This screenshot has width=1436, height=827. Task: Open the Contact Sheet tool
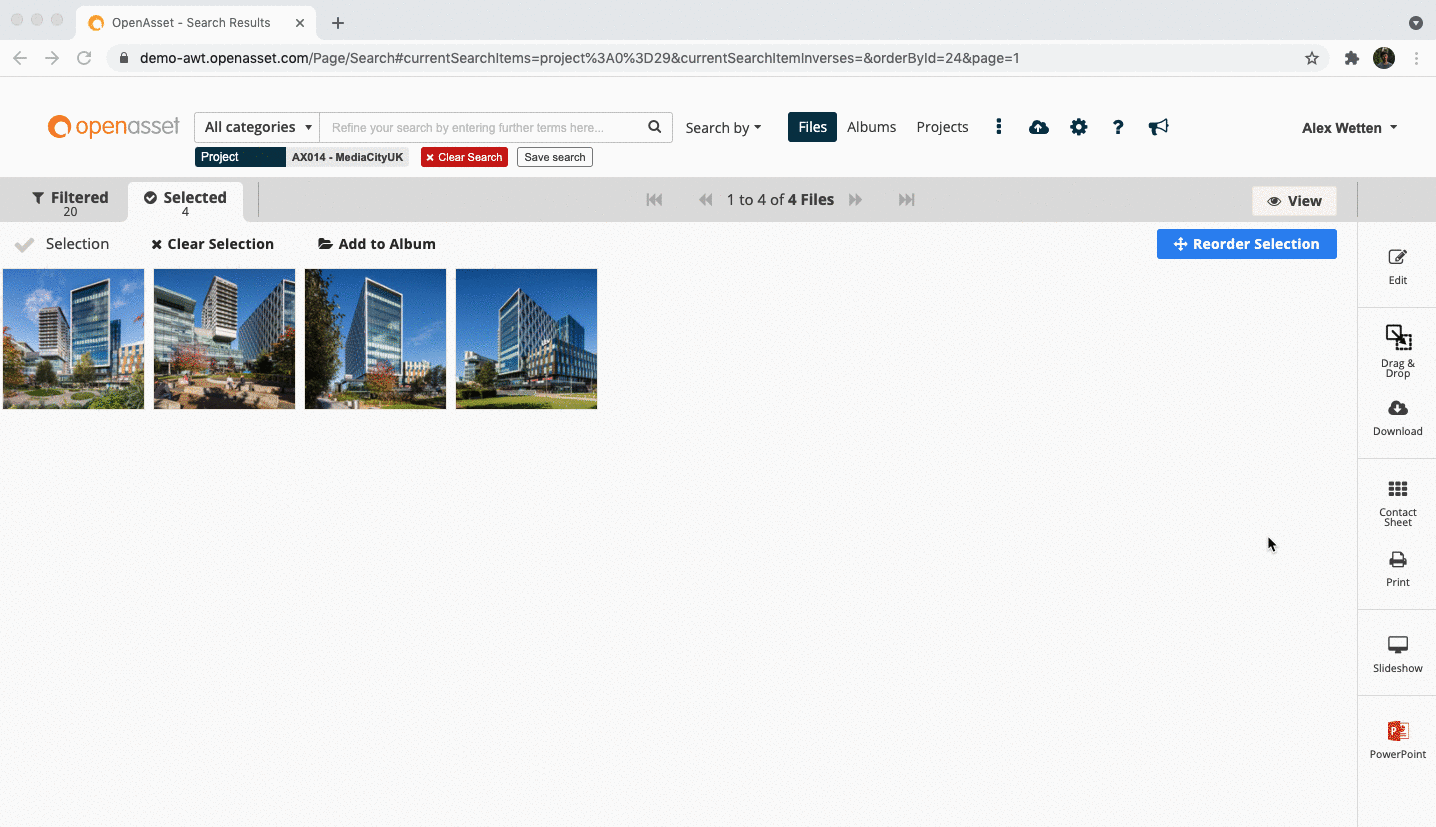pos(1398,503)
